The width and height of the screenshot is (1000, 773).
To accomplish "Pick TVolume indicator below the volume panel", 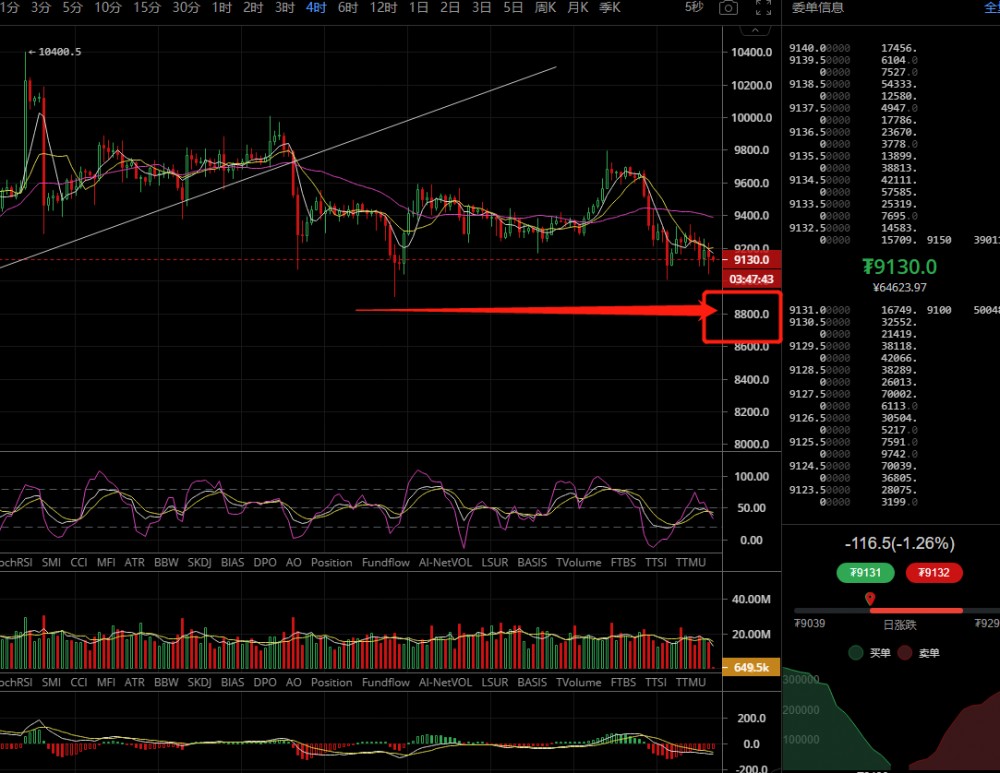I will coord(578,683).
